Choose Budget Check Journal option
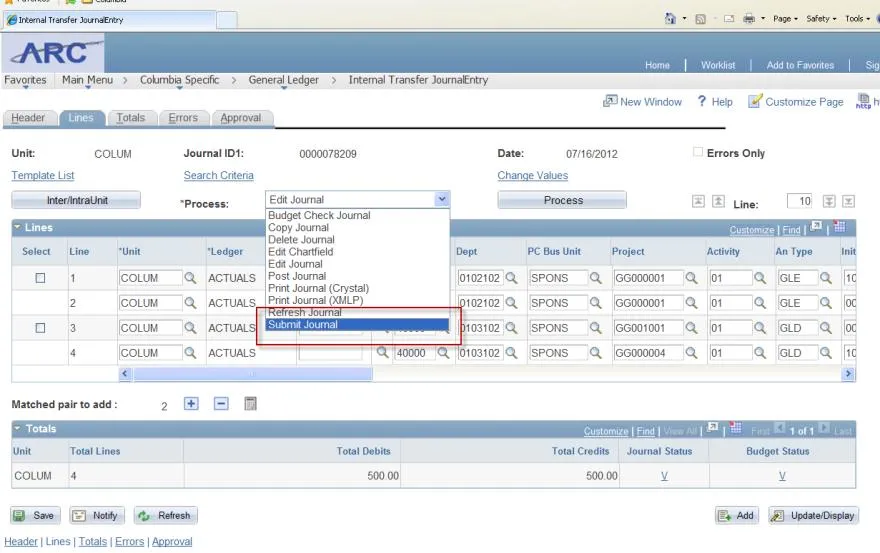This screenshot has height=553, width=880. coord(357,215)
